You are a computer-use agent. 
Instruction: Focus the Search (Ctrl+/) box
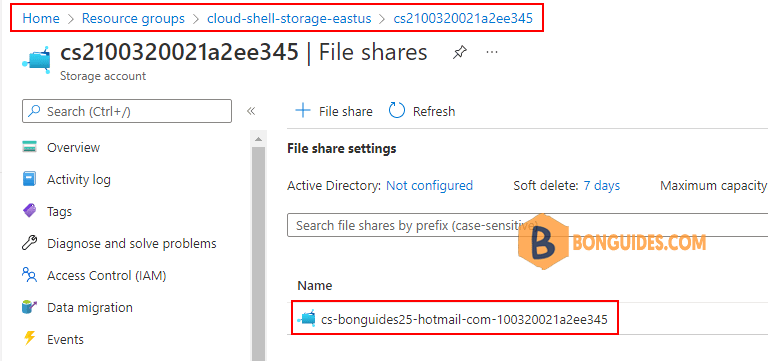tap(127, 111)
